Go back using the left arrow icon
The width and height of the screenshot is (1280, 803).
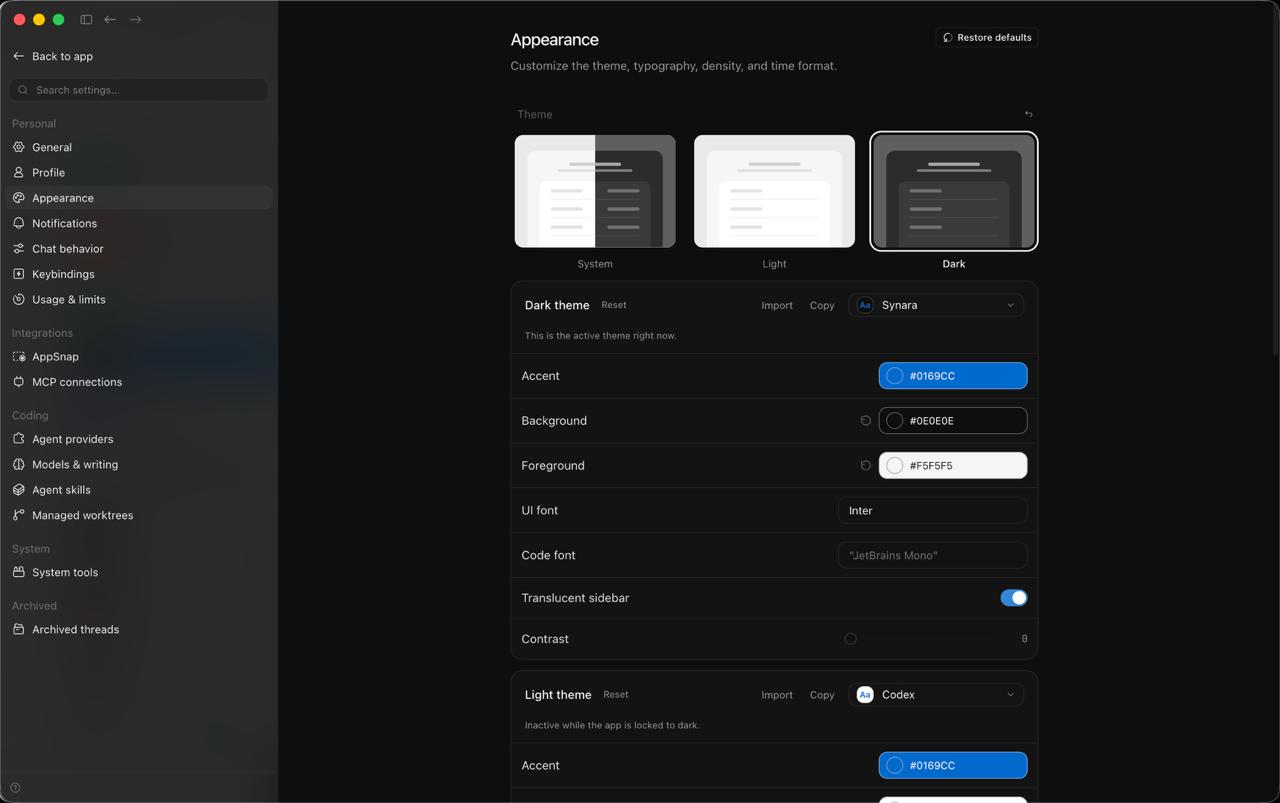(x=110, y=19)
